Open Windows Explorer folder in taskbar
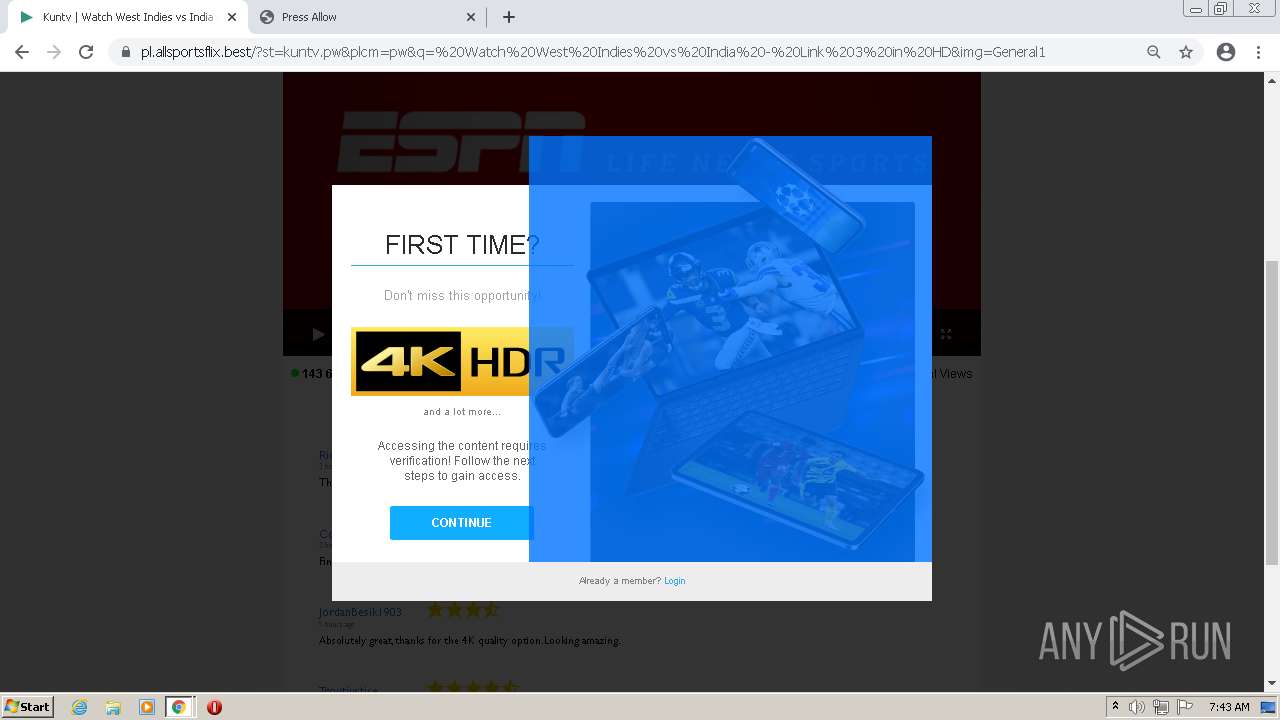The image size is (1280, 720). coord(113,707)
